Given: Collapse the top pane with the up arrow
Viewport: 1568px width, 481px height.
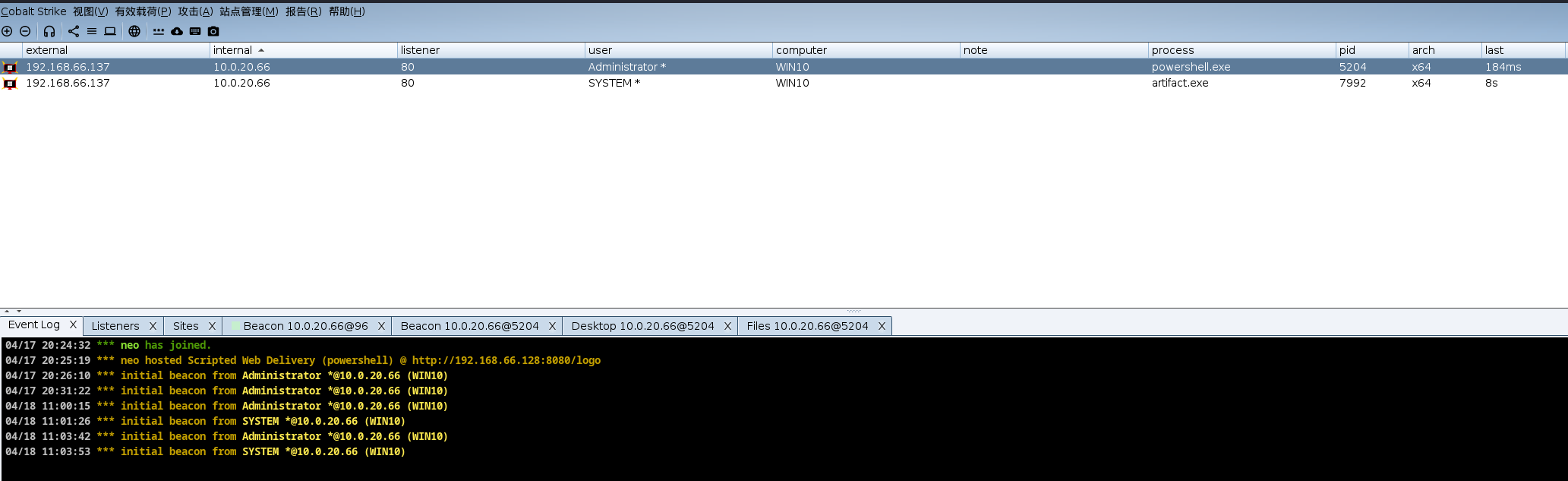Looking at the screenshot, I should point(7,311).
